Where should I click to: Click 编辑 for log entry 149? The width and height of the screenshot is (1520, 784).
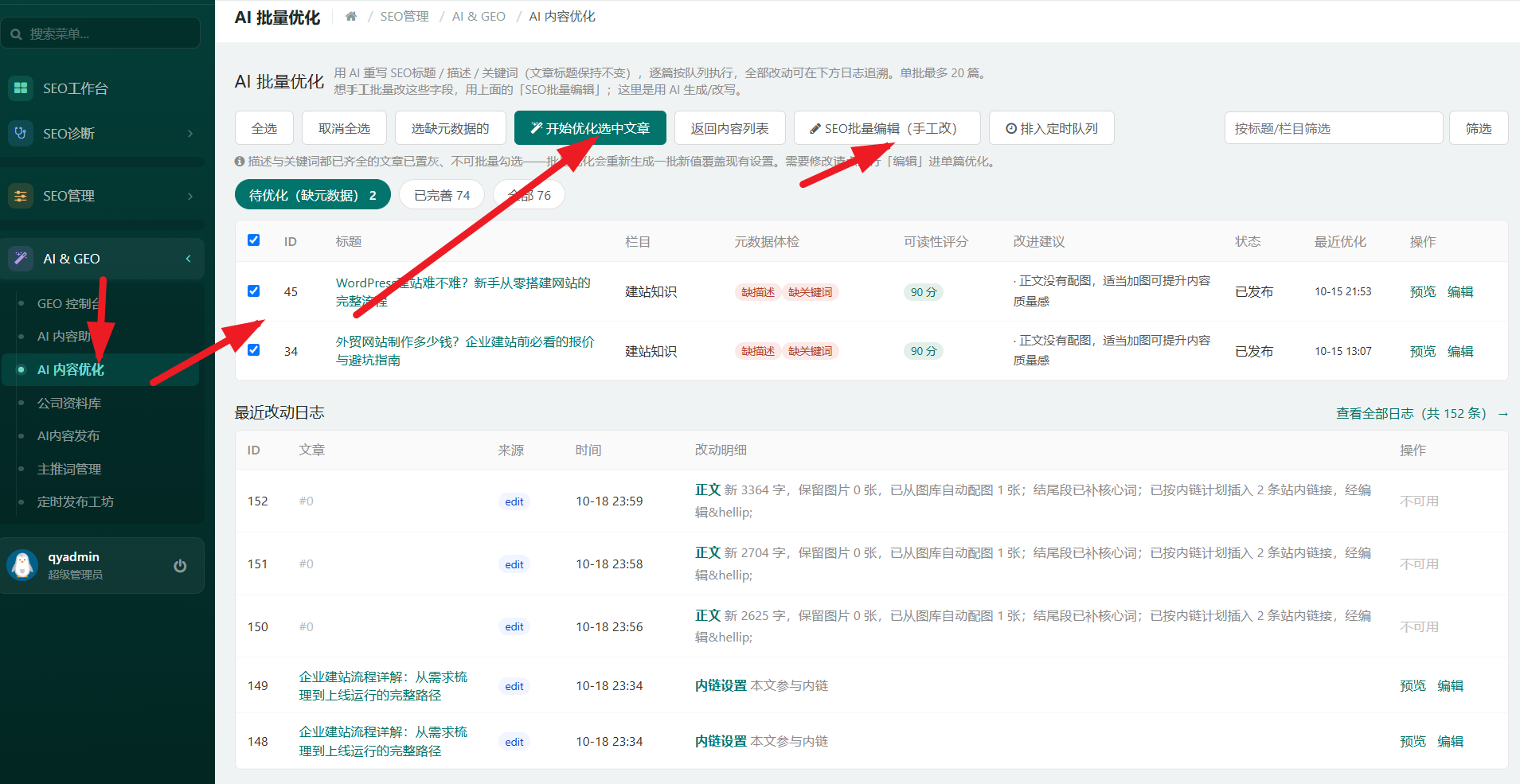pos(1450,685)
